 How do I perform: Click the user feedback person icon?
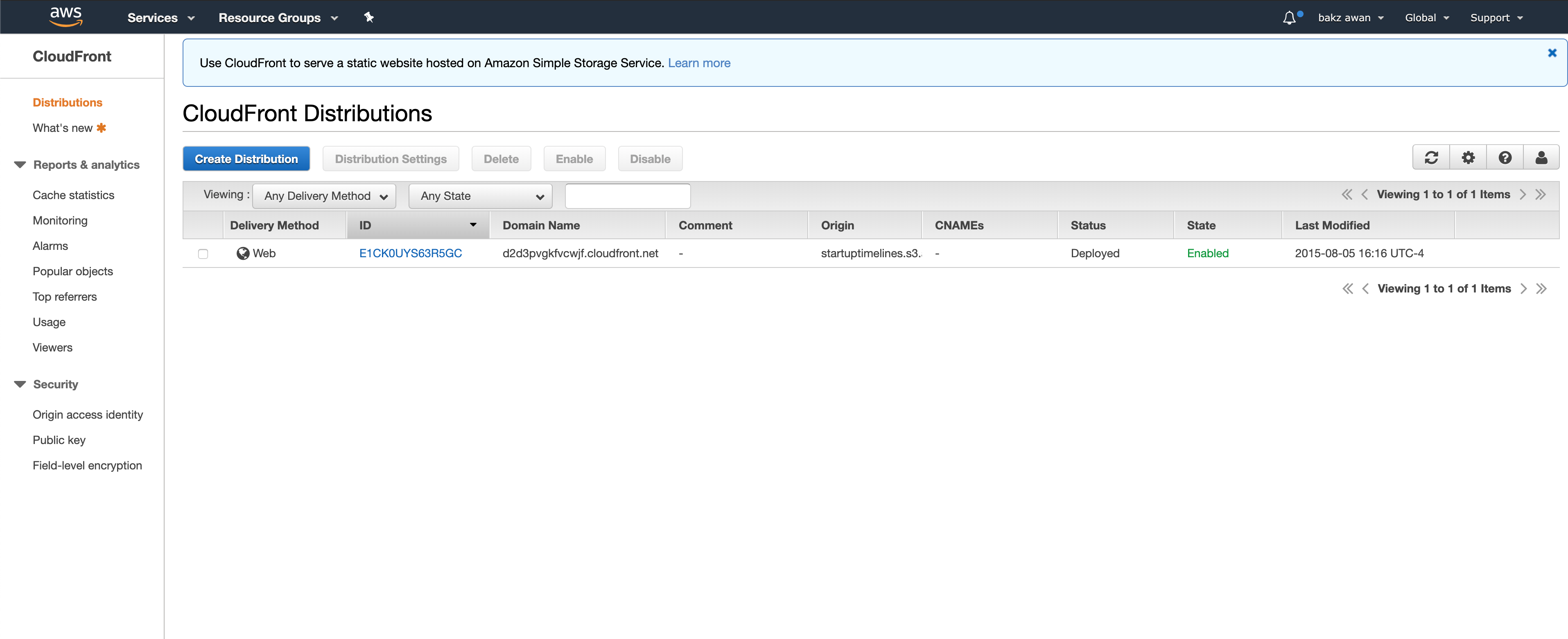[x=1541, y=159]
